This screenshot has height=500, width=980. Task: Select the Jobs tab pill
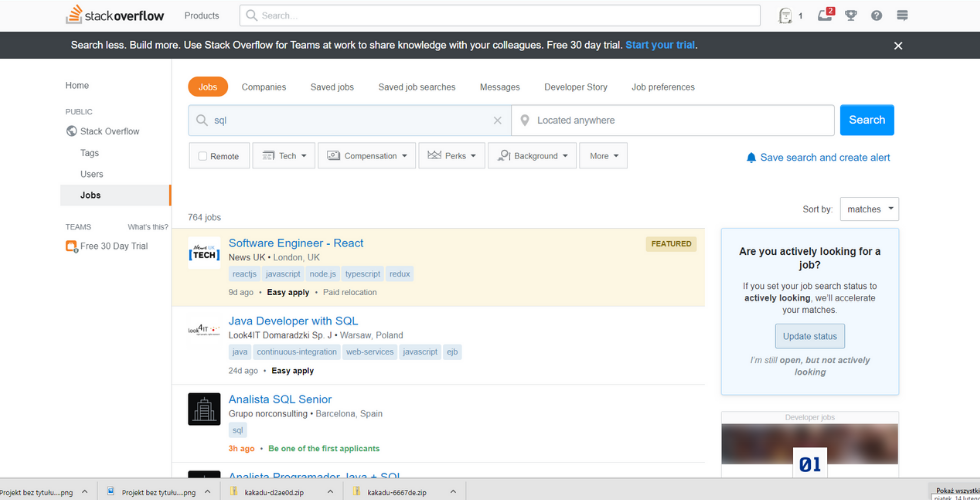(208, 87)
